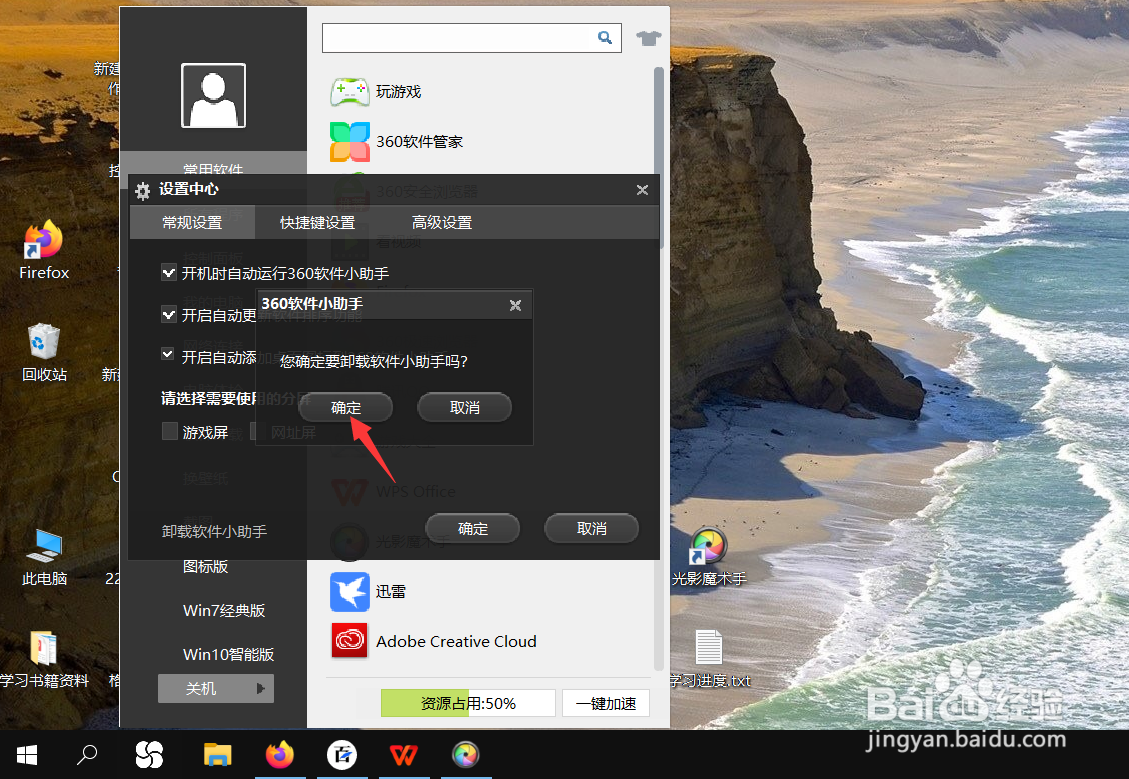Switch to 光影魔术手 on the taskbar
The height and width of the screenshot is (779, 1129).
click(465, 755)
